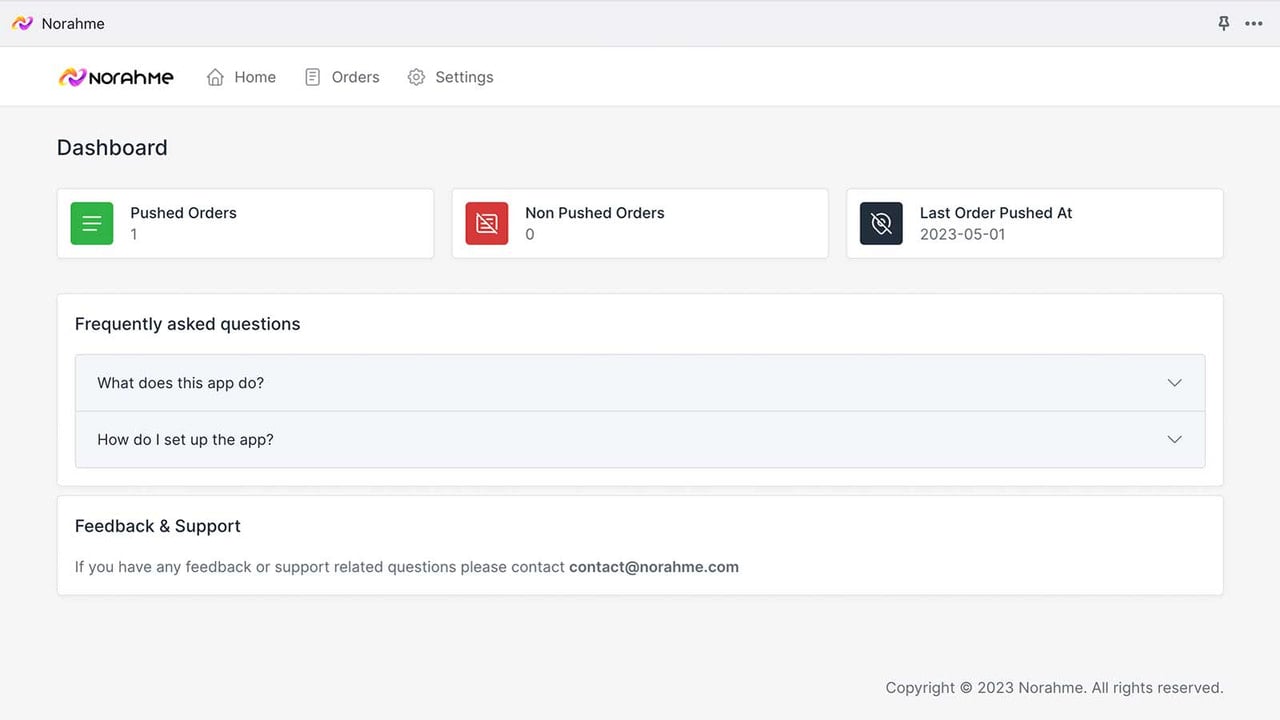Screen dimensions: 1280x720
Task: Click the Norahme logo in navigation bar
Action: pyautogui.click(x=116, y=77)
